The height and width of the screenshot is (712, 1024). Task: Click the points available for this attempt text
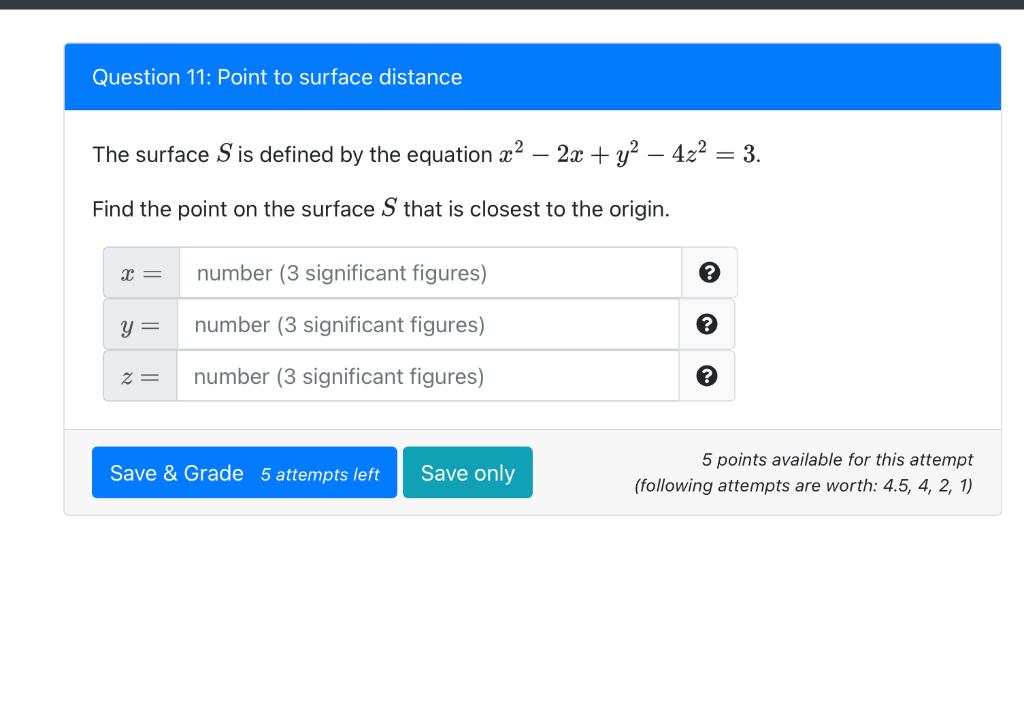838,459
